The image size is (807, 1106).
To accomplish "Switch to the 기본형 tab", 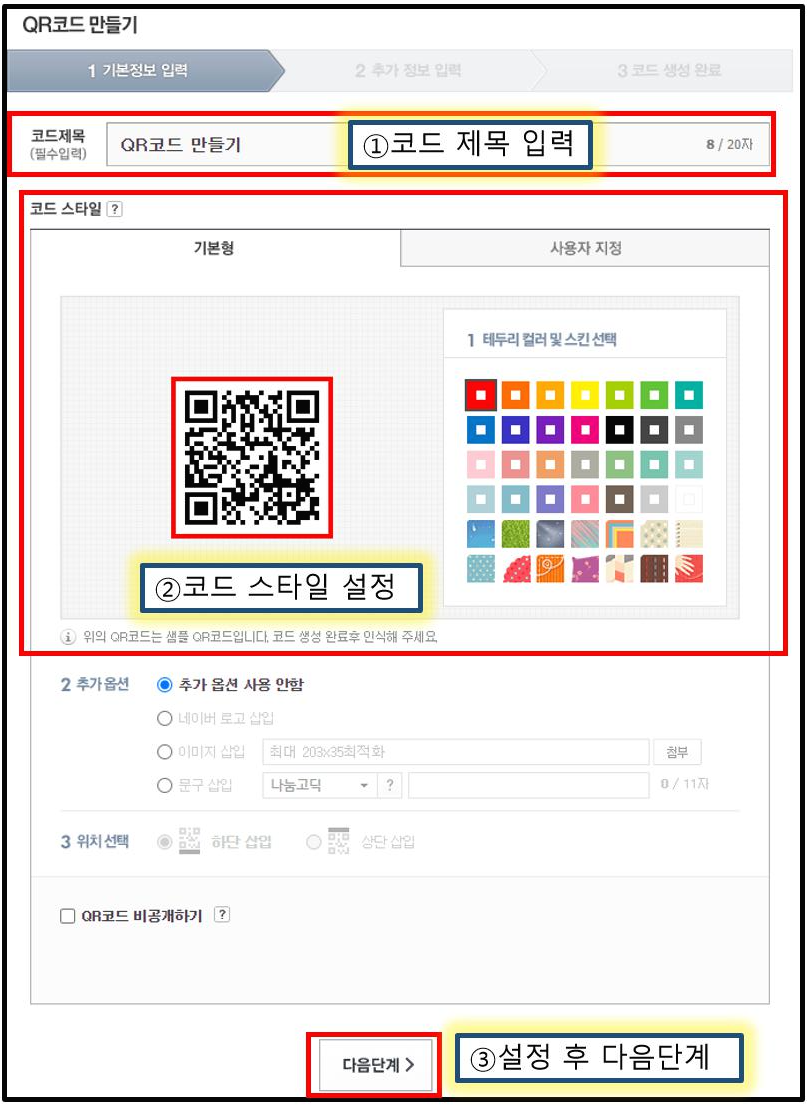I will coord(215,248).
